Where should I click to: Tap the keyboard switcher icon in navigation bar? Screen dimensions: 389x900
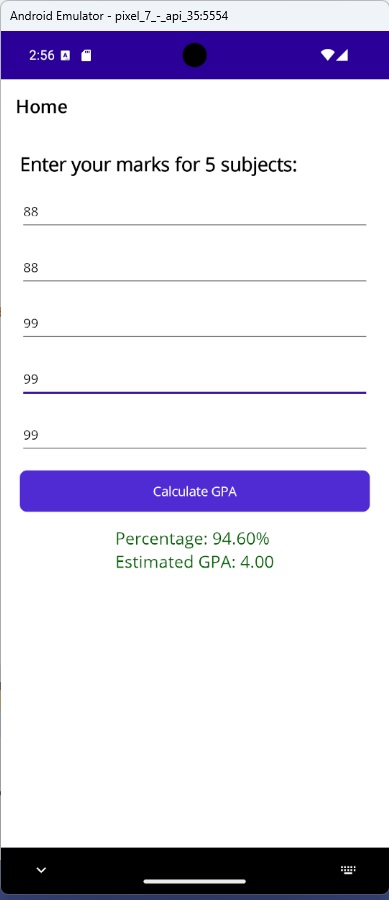[x=348, y=869]
